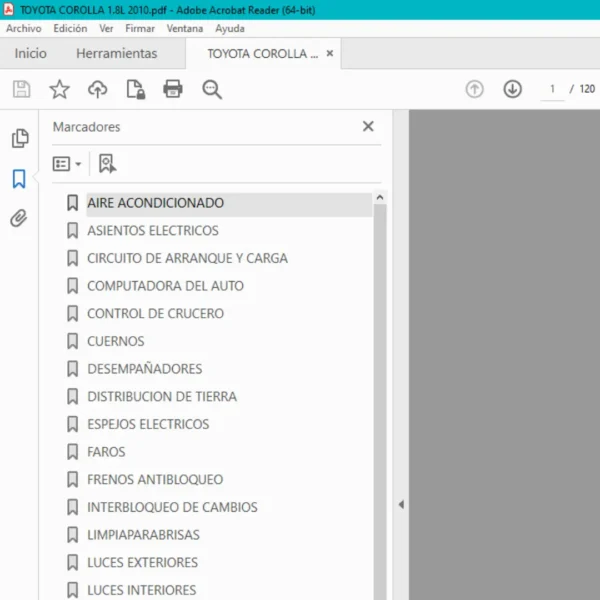This screenshot has width=600, height=600.
Task: Show attachments panel paperclip icon
Action: click(19, 218)
